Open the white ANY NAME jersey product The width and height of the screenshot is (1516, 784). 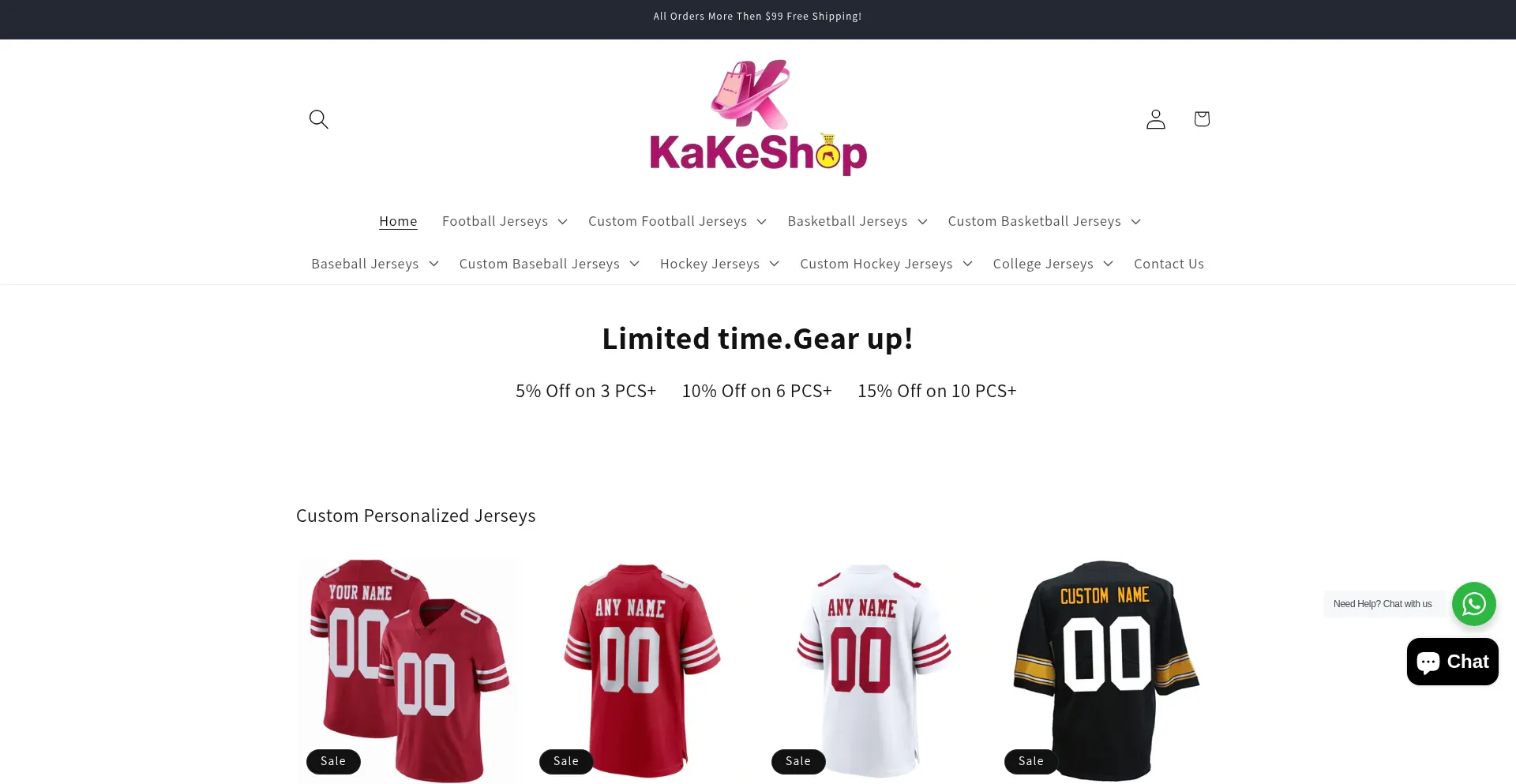pyautogui.click(x=874, y=670)
